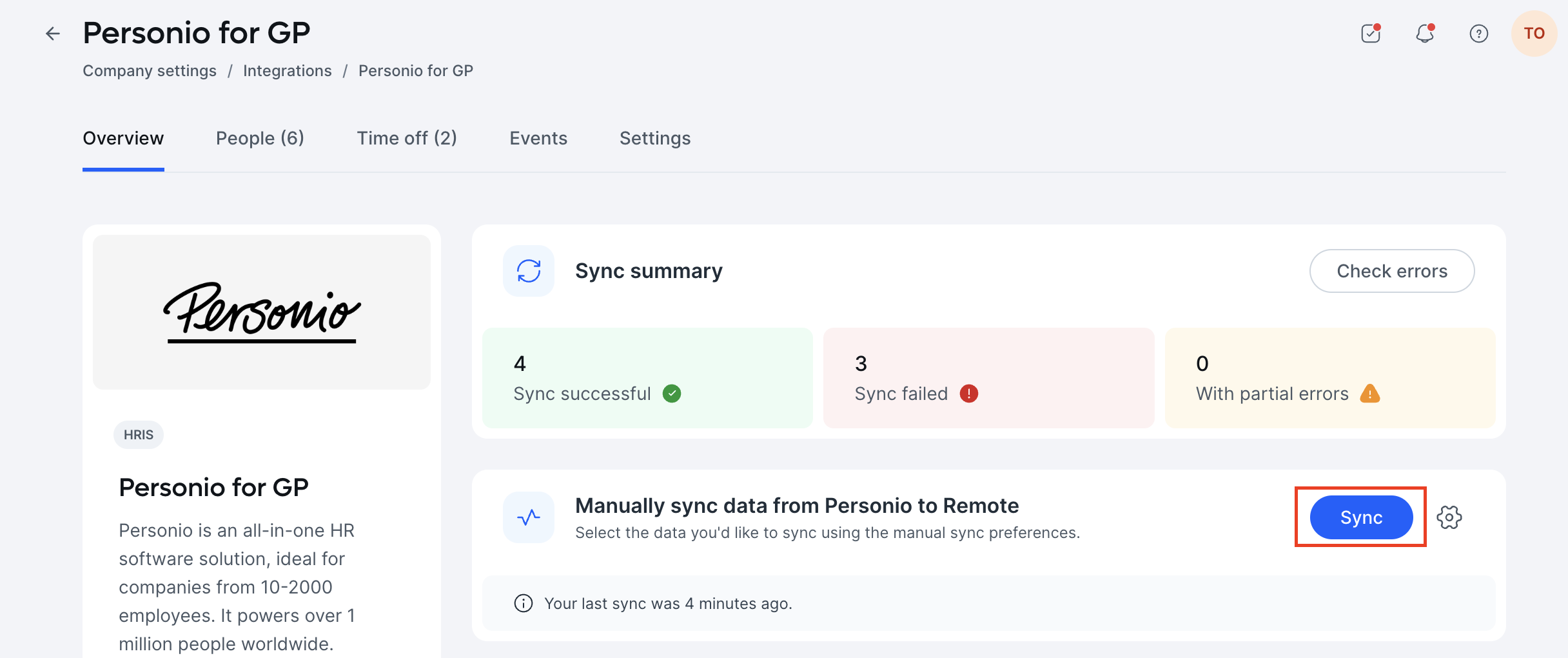Switch to the Time off (2) tab
This screenshot has height=658, width=1568.
click(407, 138)
